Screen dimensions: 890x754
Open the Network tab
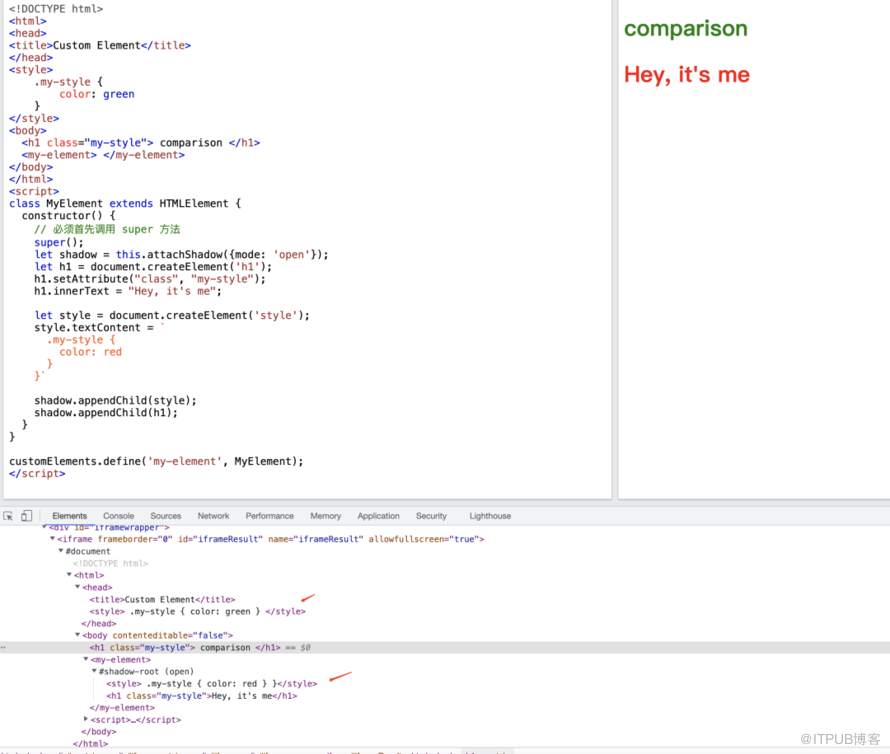213,516
